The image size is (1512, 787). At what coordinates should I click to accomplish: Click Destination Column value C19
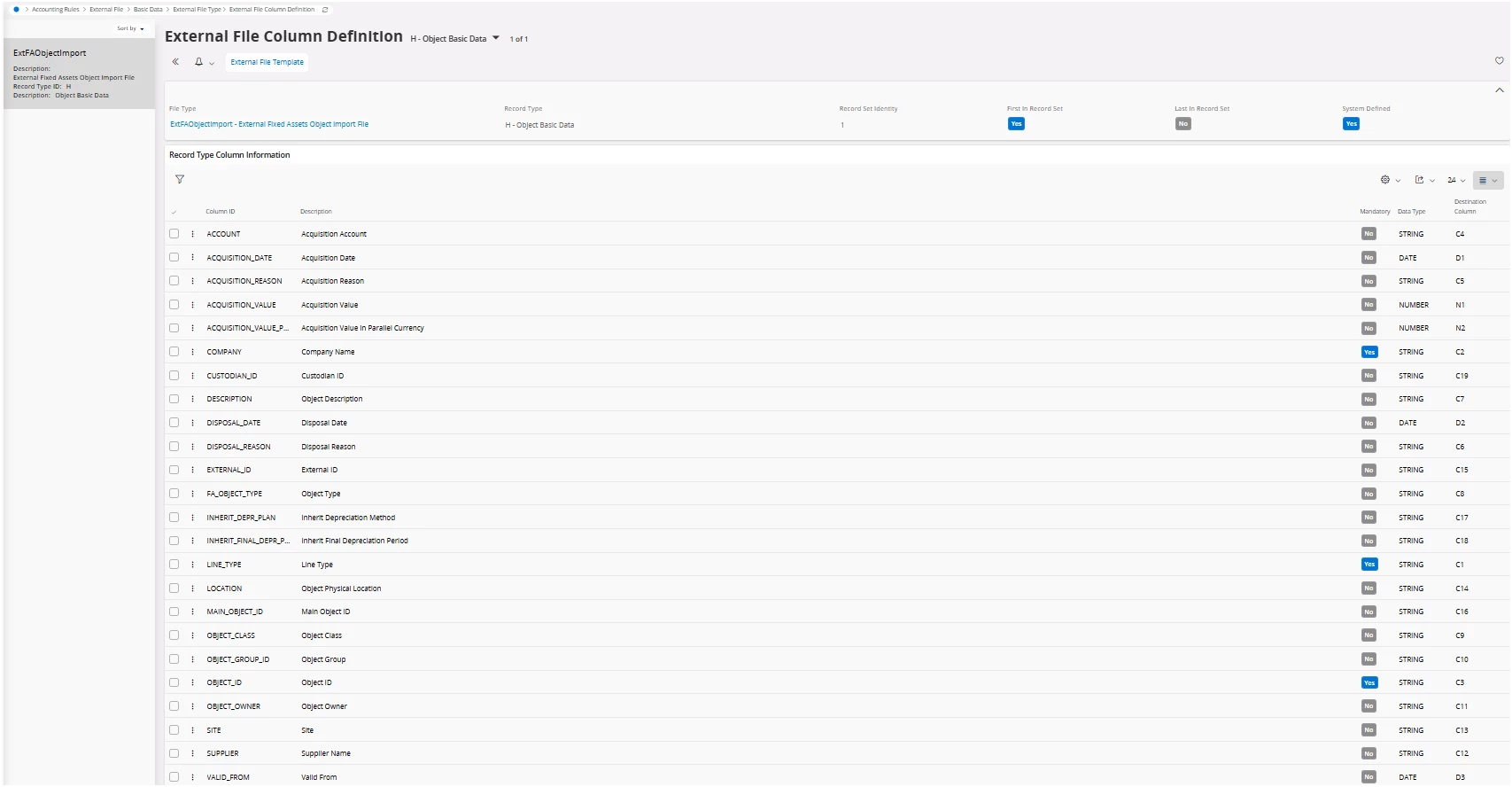click(x=1462, y=376)
